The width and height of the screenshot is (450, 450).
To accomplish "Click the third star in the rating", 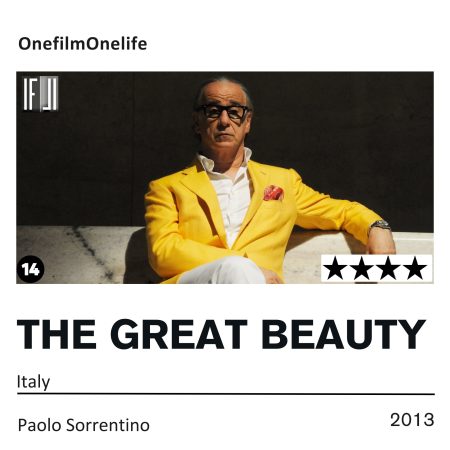I will pyautogui.click(x=388, y=268).
